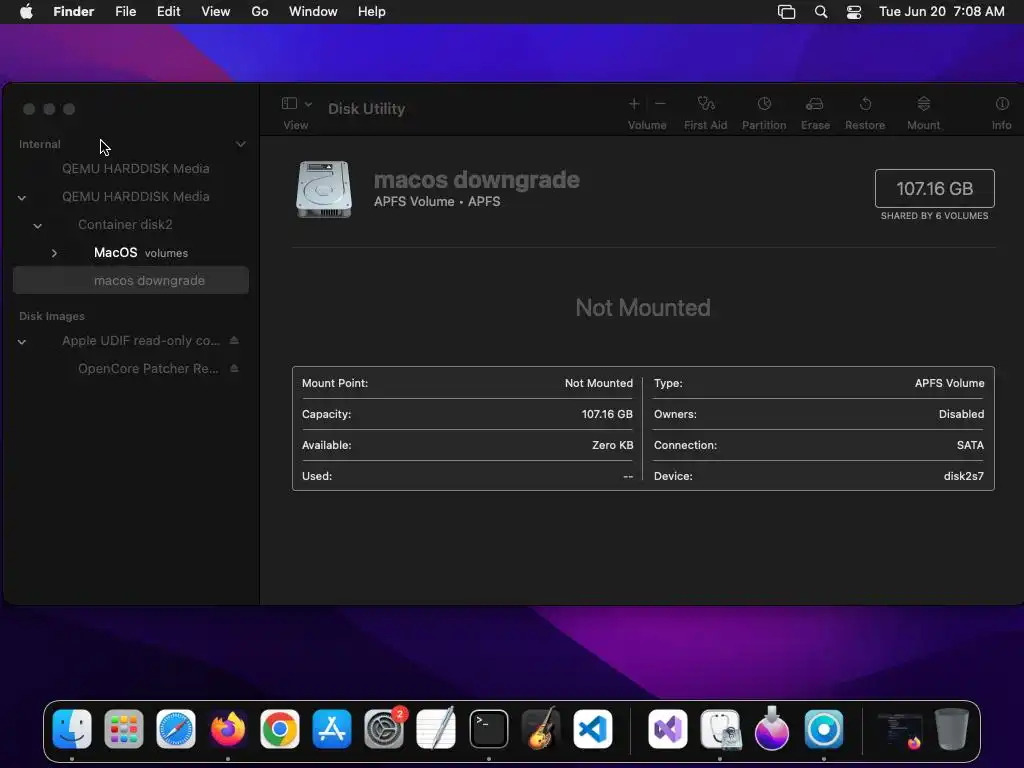The image size is (1024, 768).
Task: Click the Restore toolbar icon
Action: [x=865, y=104]
